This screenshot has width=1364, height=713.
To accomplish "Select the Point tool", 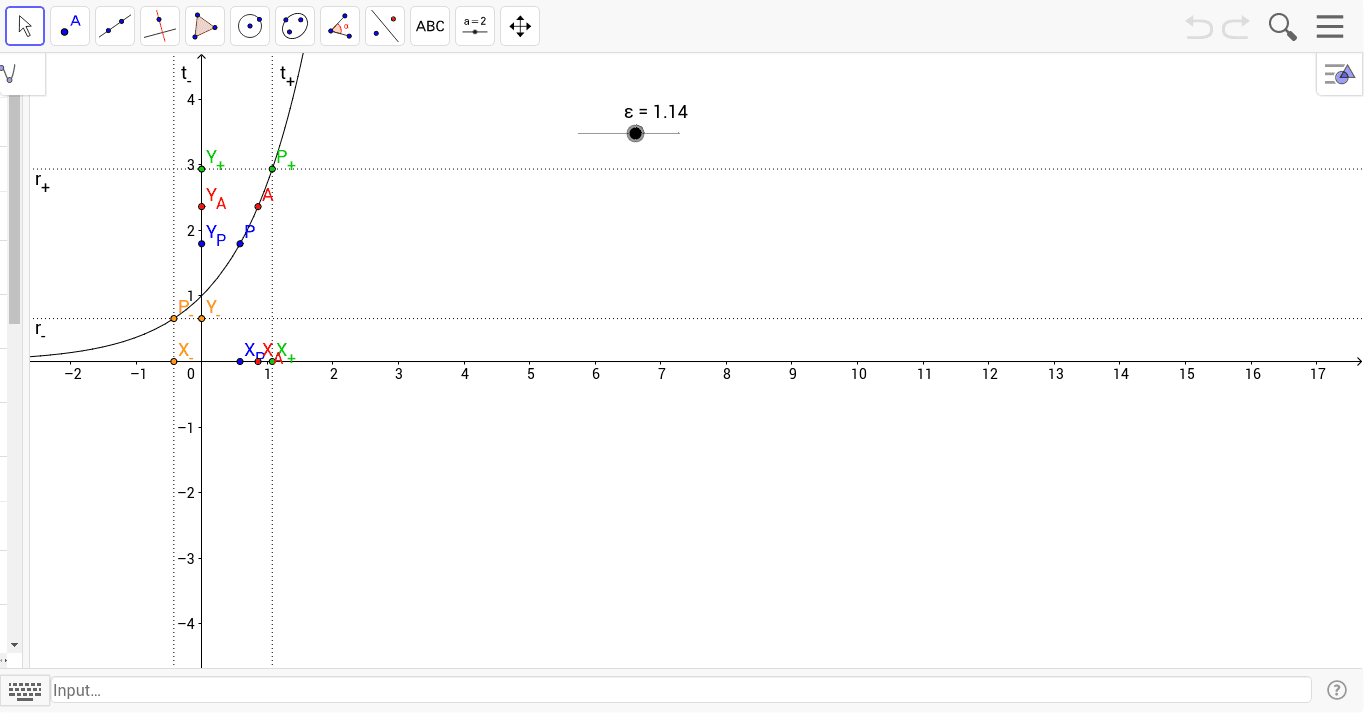I will coord(70,26).
